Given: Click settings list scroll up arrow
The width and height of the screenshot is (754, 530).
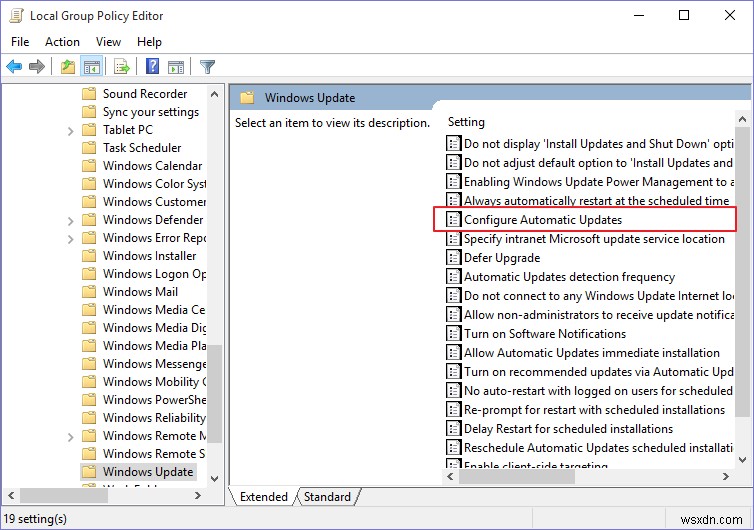Looking at the screenshot, I should [x=742, y=119].
